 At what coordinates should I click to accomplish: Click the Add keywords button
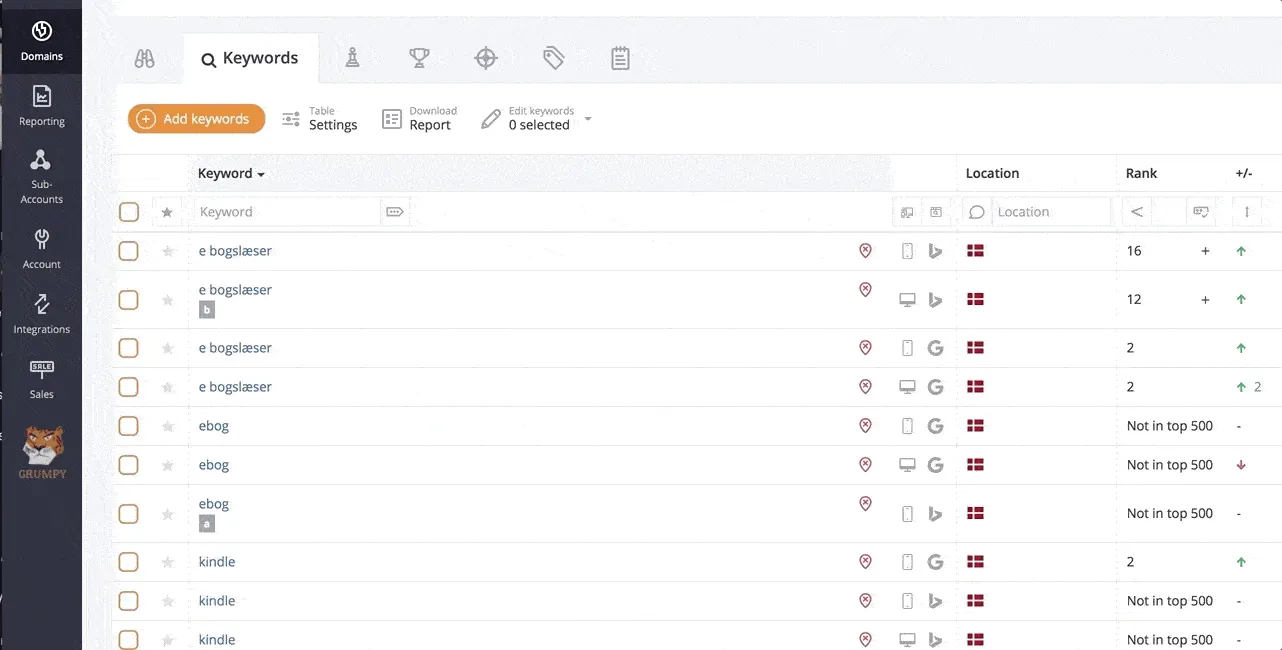[196, 118]
